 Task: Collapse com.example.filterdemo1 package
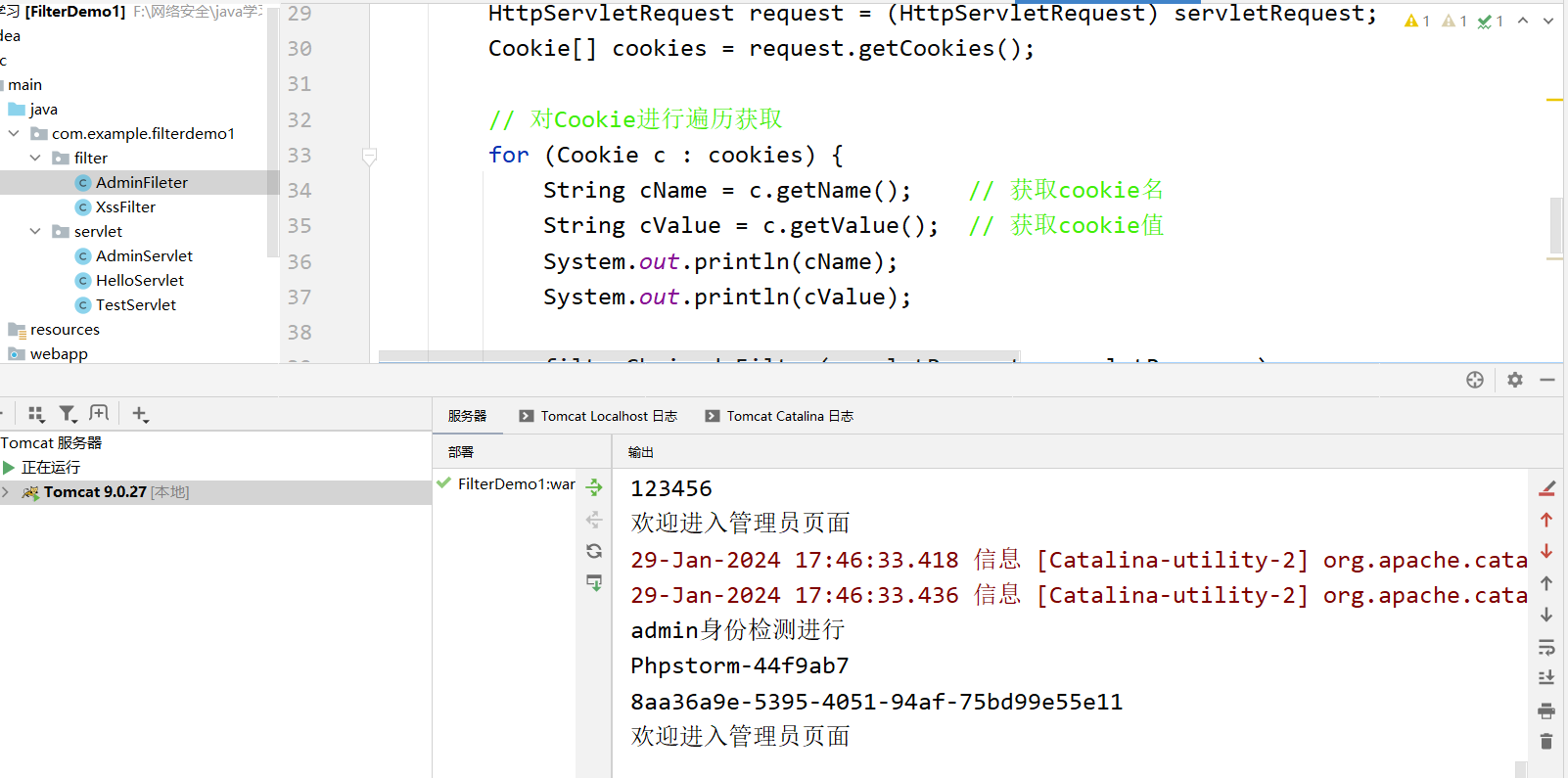pos(14,133)
